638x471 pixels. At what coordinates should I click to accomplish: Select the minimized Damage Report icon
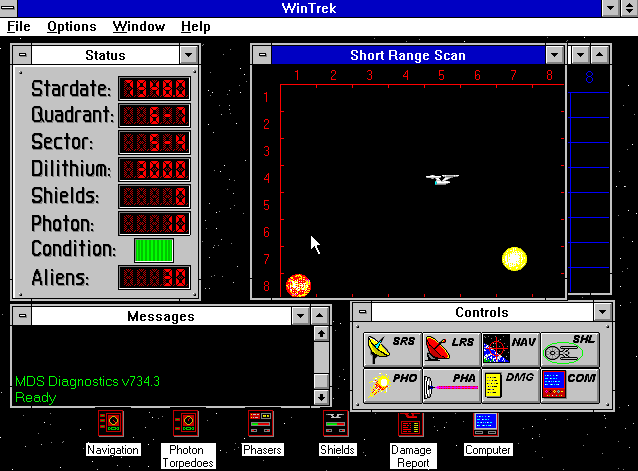point(411,424)
